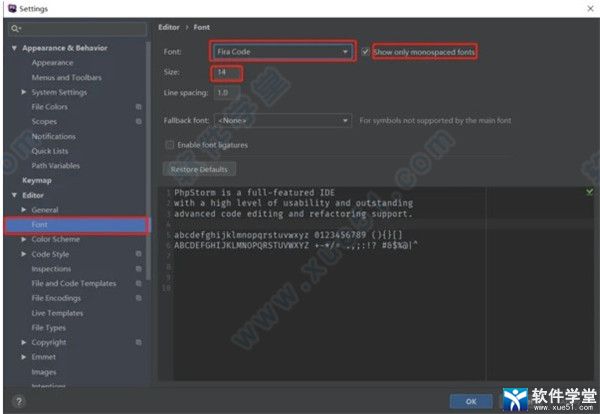Viewport: 600px width, 414px height.
Task: Close the Settings dialog window
Action: (590, 8)
